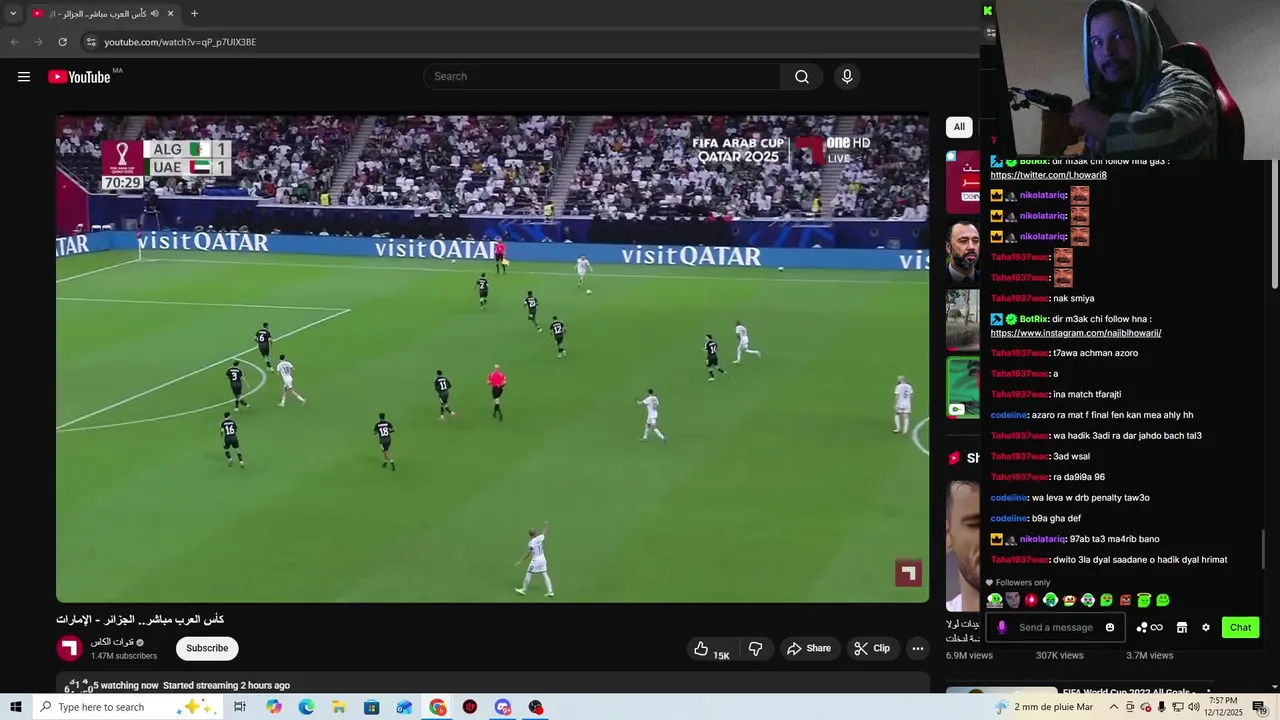Image resolution: width=1280 pixels, height=720 pixels.
Task: Open the chat shop icon
Action: [1181, 628]
